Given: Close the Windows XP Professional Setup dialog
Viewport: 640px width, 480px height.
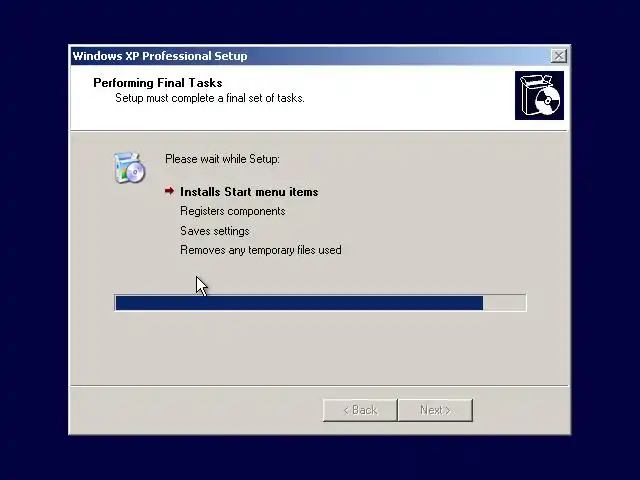Looking at the screenshot, I should 558,56.
